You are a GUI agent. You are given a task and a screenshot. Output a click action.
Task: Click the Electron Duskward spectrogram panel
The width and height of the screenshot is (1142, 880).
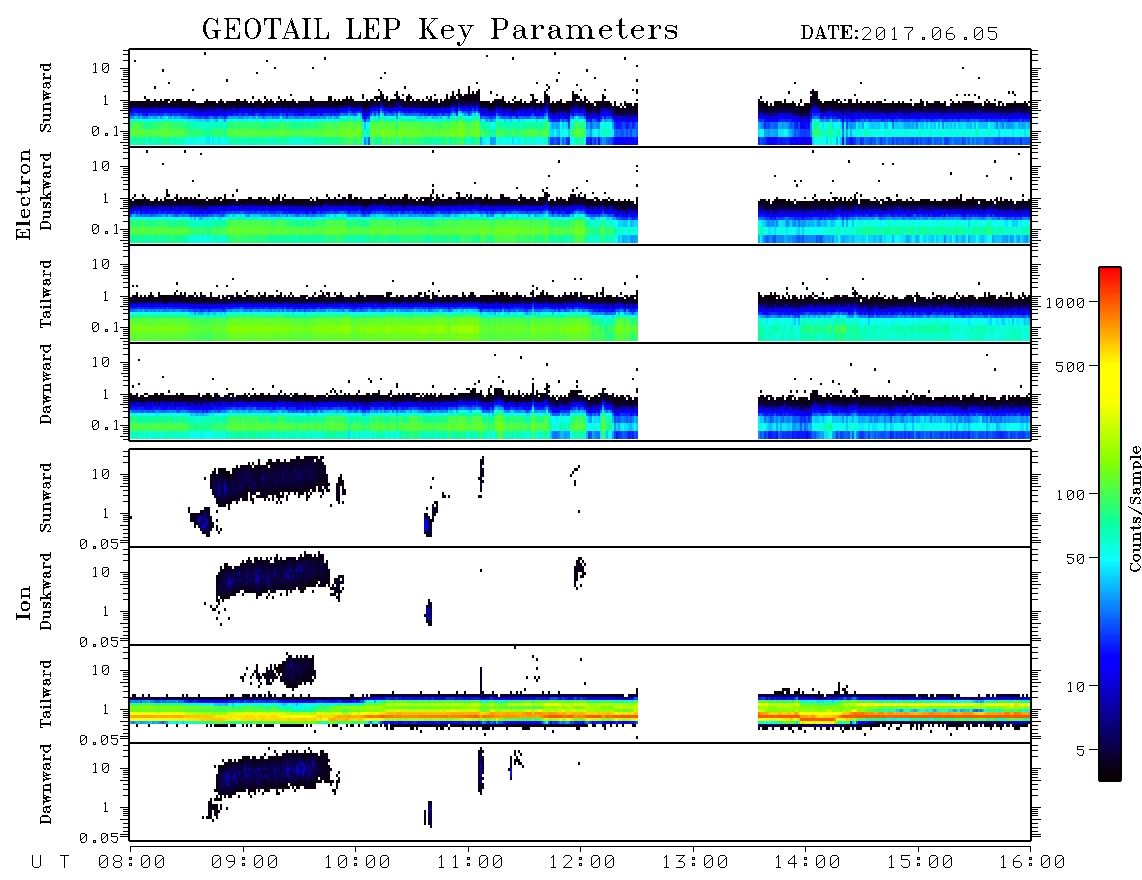click(x=580, y=196)
